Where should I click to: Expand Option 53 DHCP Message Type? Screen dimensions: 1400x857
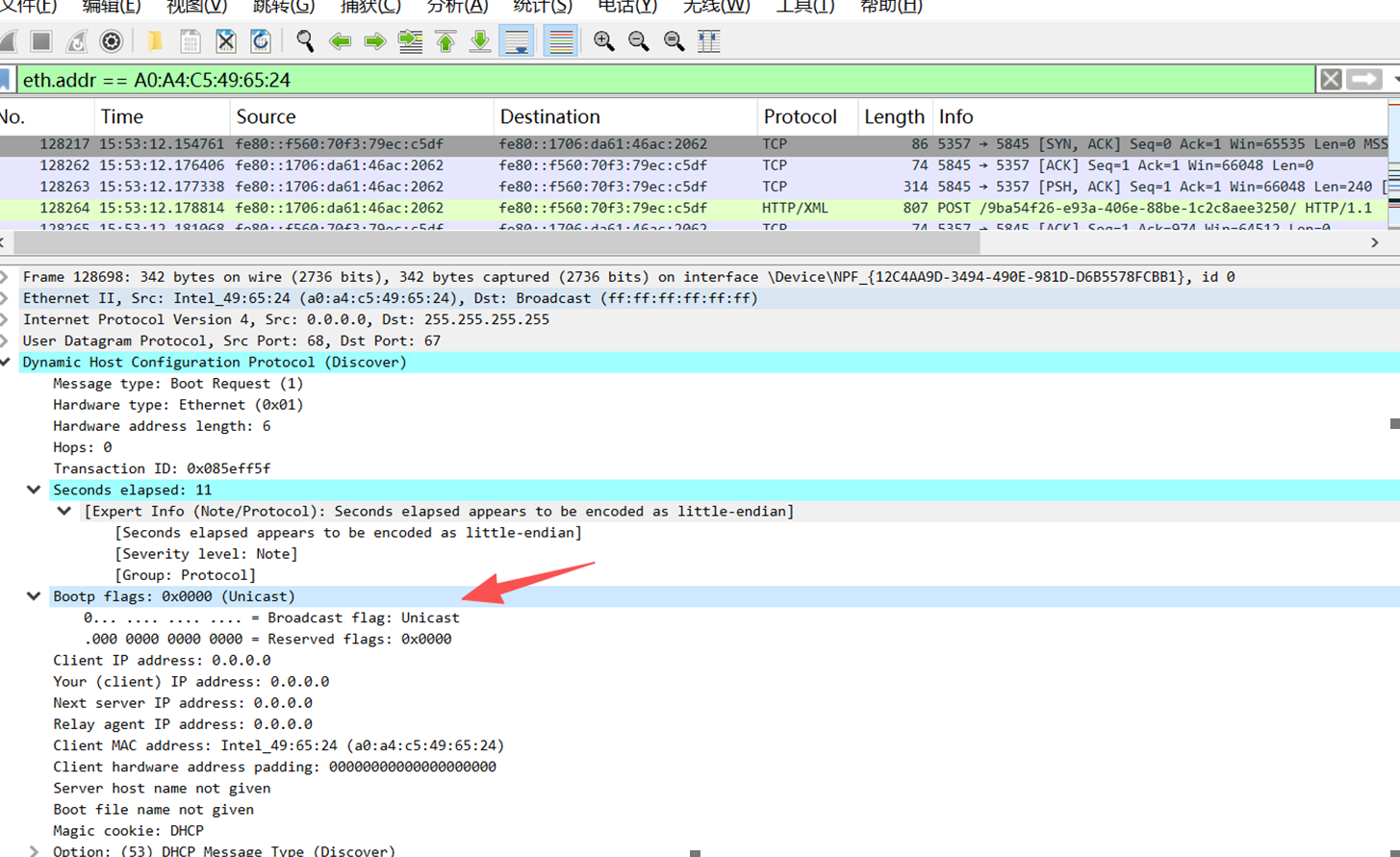34,851
